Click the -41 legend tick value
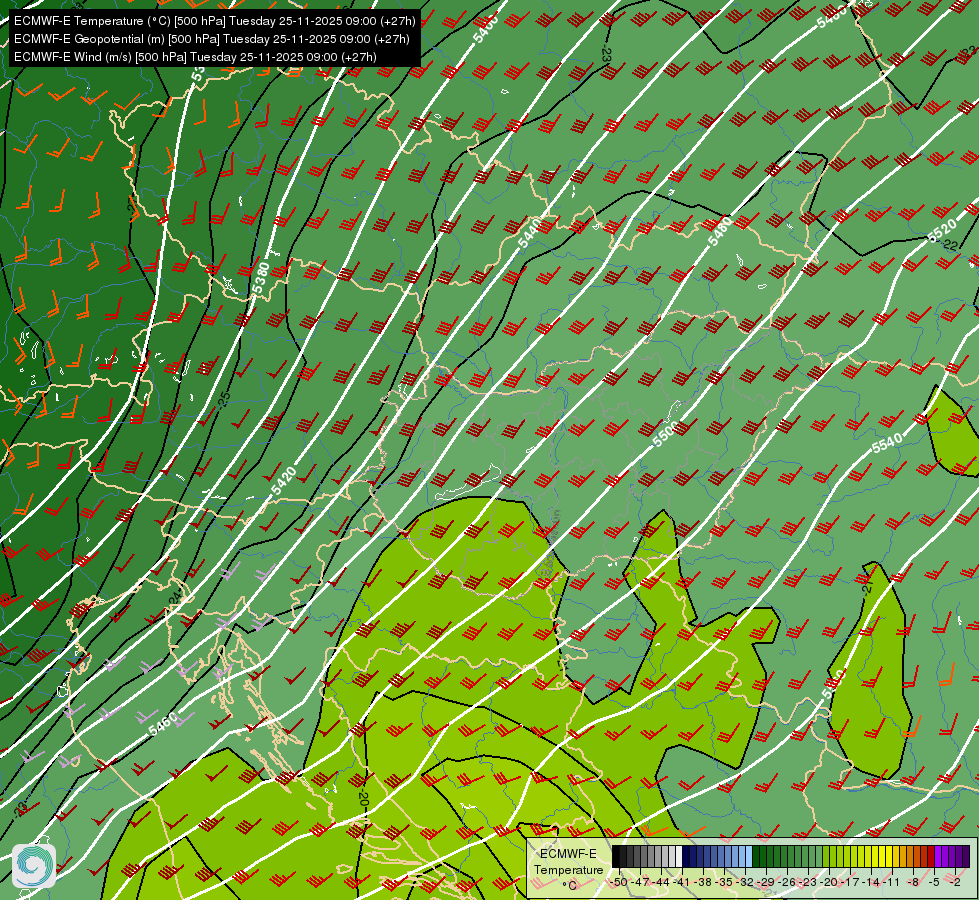 tap(682, 882)
